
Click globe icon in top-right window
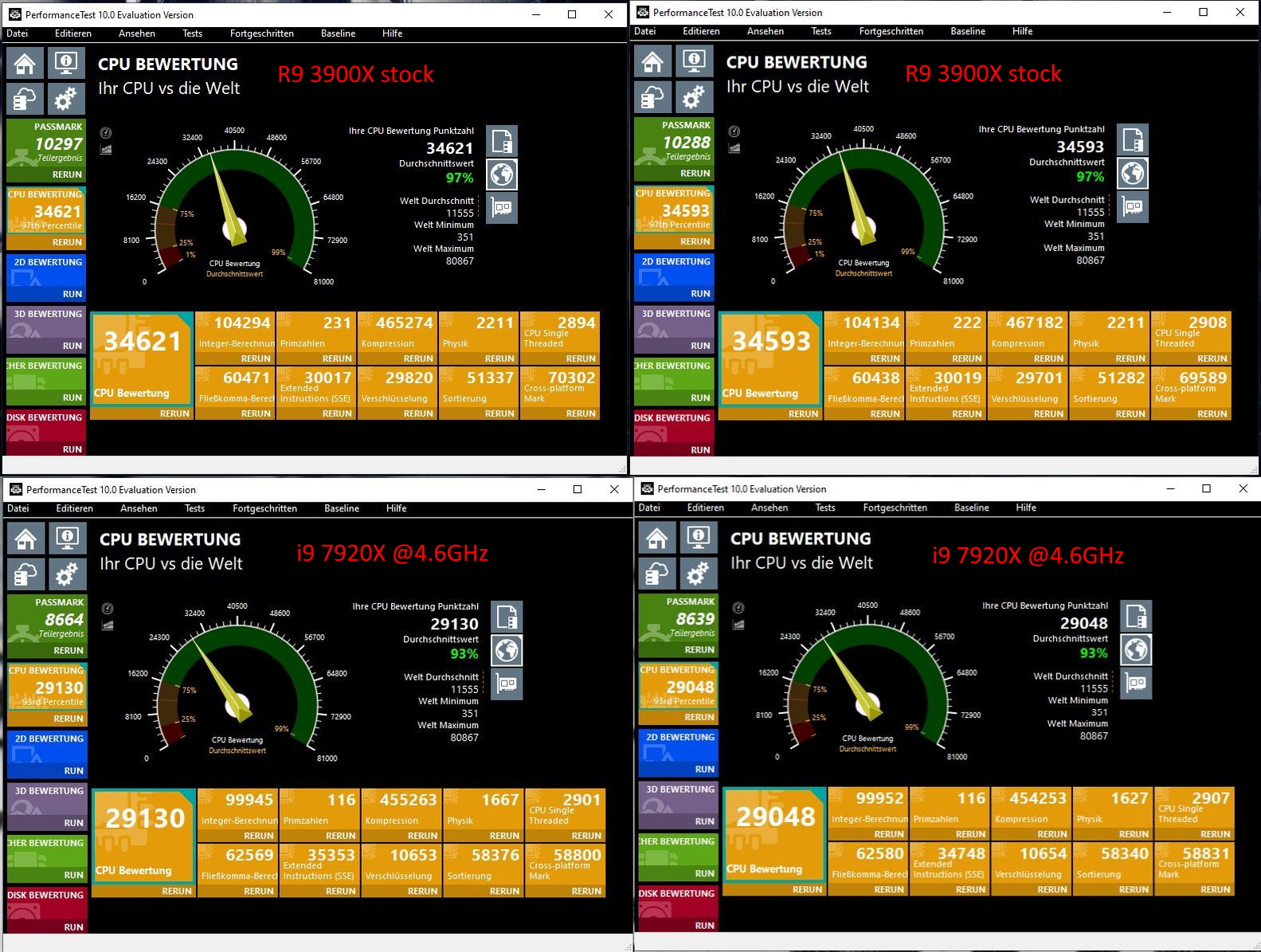tap(1133, 173)
